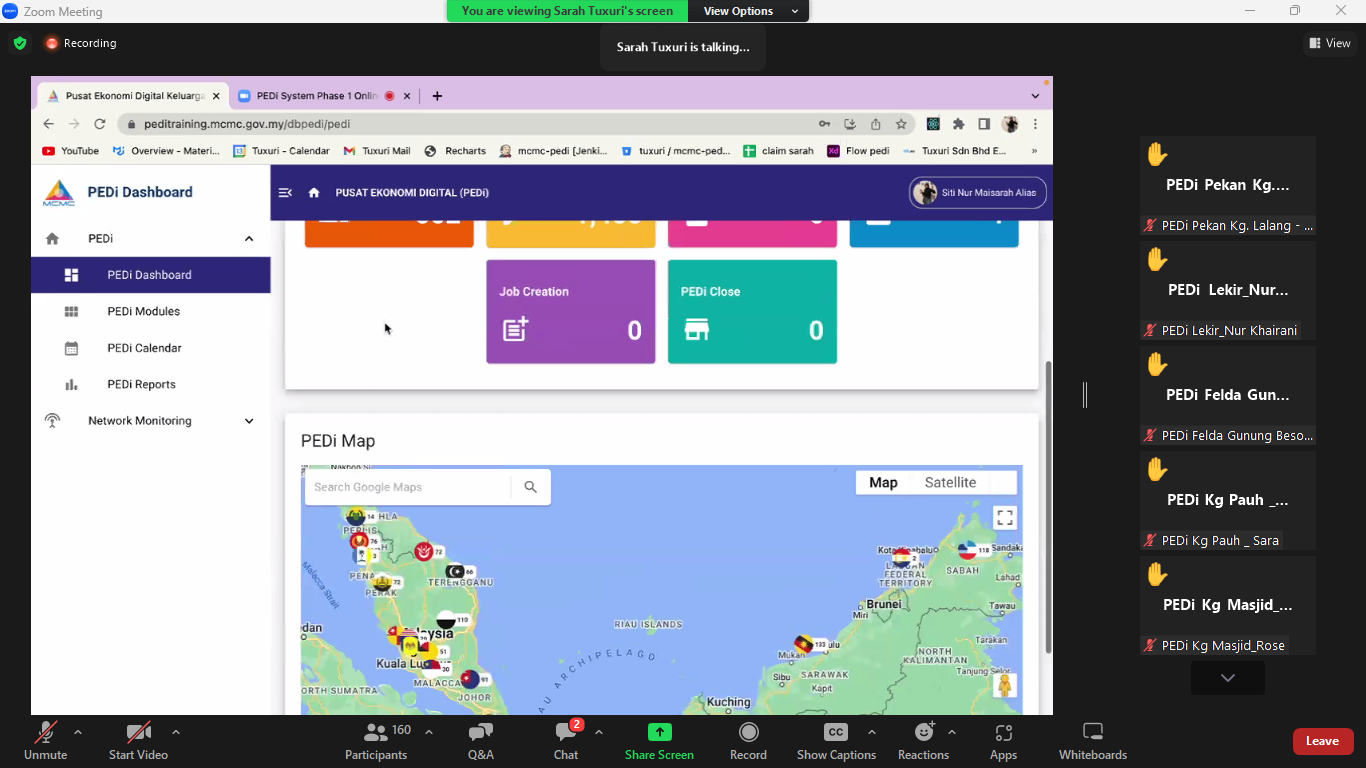1366x768 pixels.
Task: Start Video in the Zoom toolbar
Action: [x=138, y=742]
